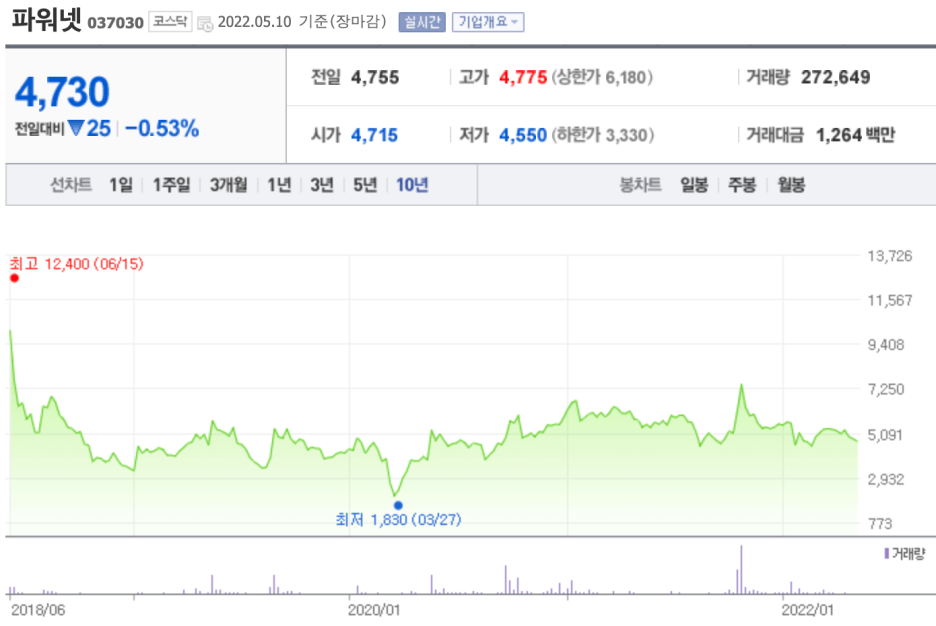Click the 파워넷 stock name title

coord(46,19)
